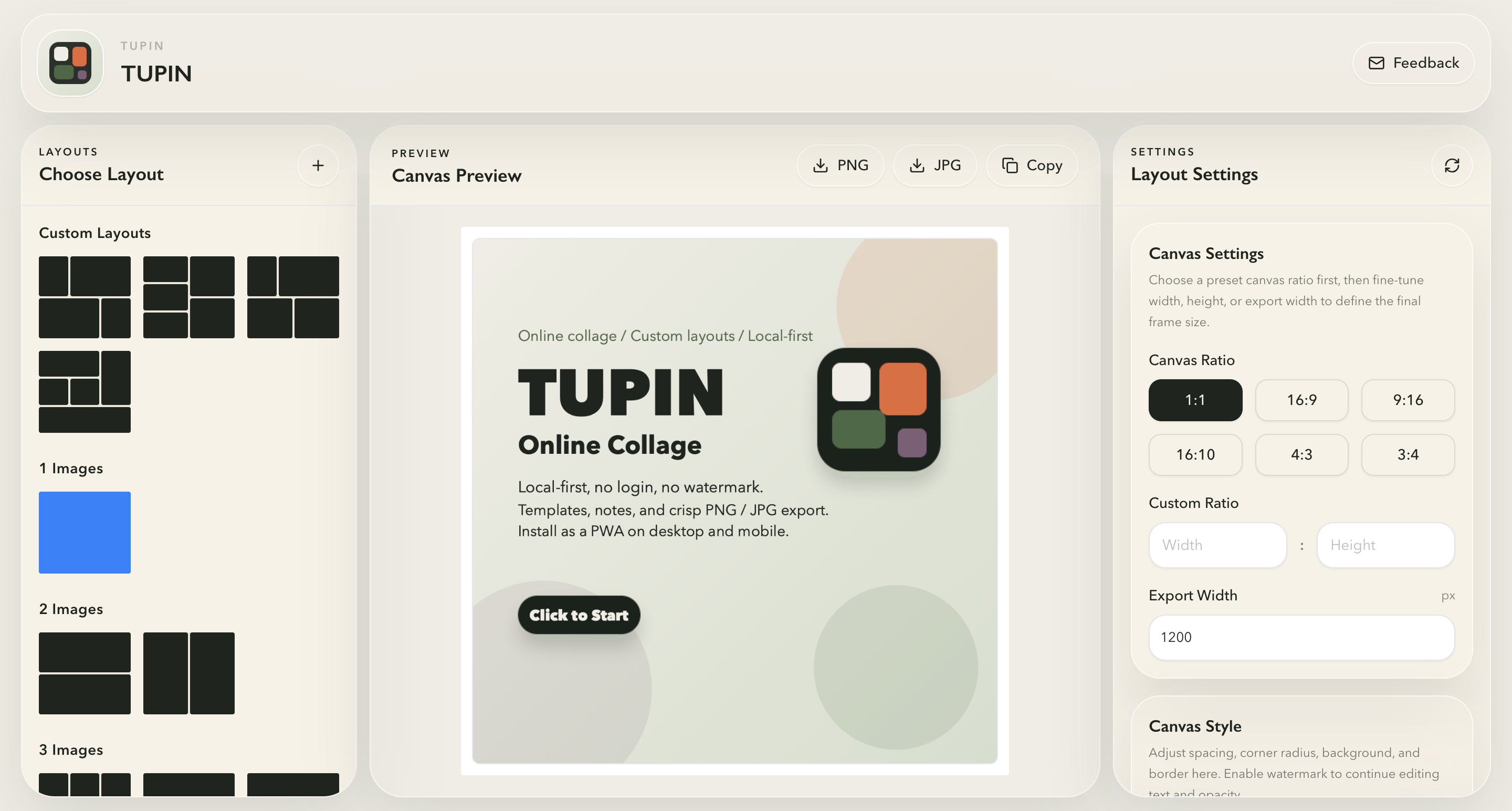Image resolution: width=1512 pixels, height=811 pixels.
Task: Click "Online collage / Custom layouts / Local-first" tagline
Action: tap(665, 336)
